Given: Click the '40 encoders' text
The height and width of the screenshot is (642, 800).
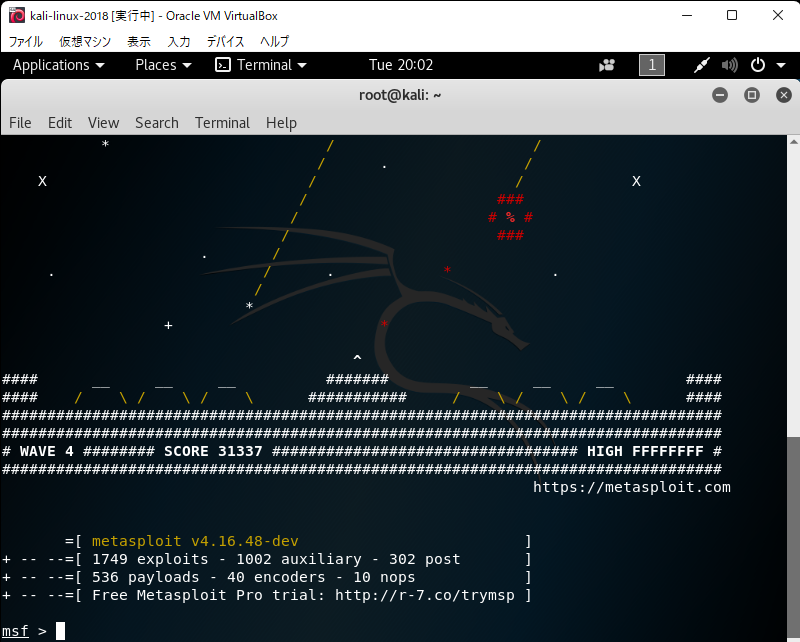Looking at the screenshot, I should (276, 577).
